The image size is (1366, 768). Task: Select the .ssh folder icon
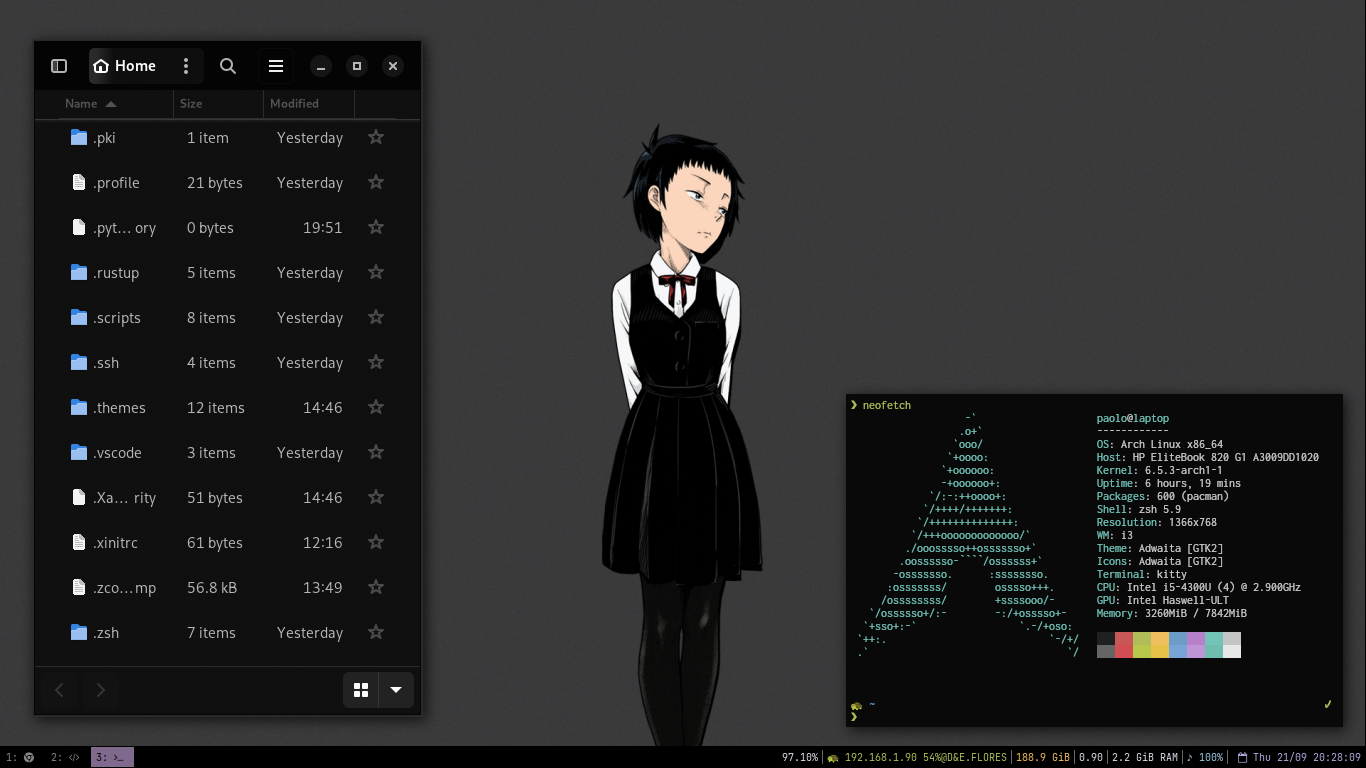coord(79,362)
